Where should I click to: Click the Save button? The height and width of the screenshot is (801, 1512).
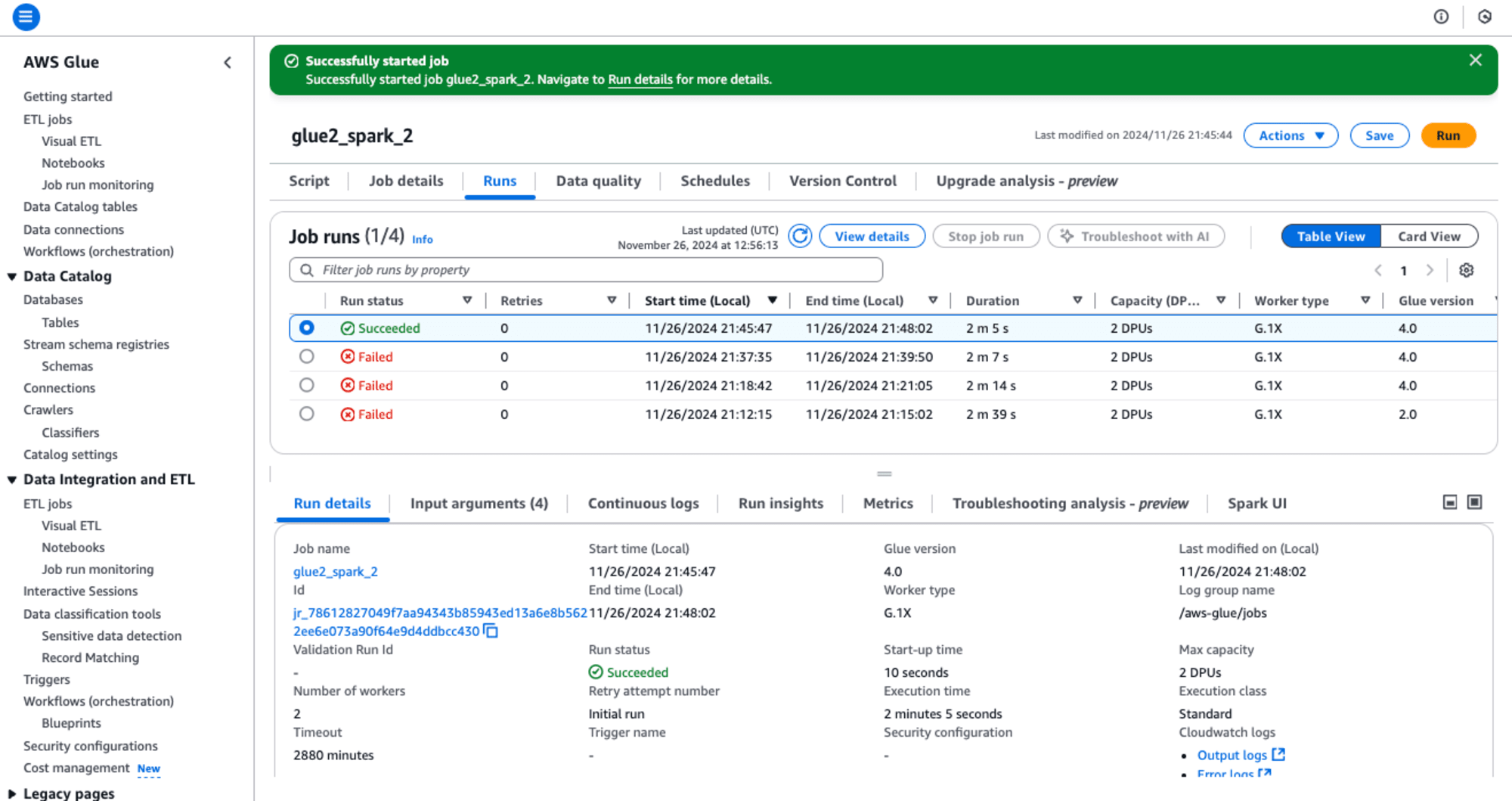pos(1379,135)
